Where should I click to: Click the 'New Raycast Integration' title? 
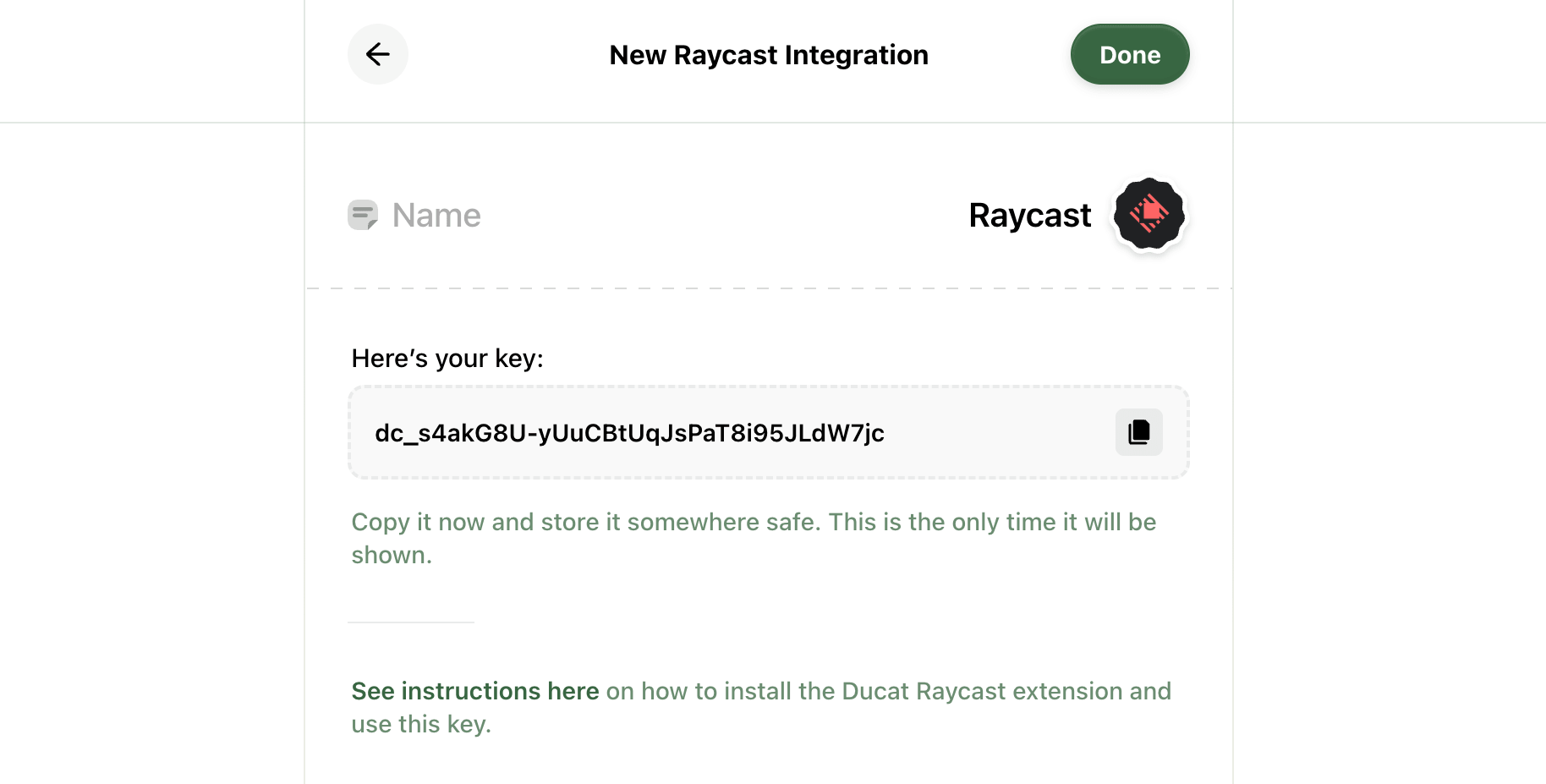coord(769,55)
